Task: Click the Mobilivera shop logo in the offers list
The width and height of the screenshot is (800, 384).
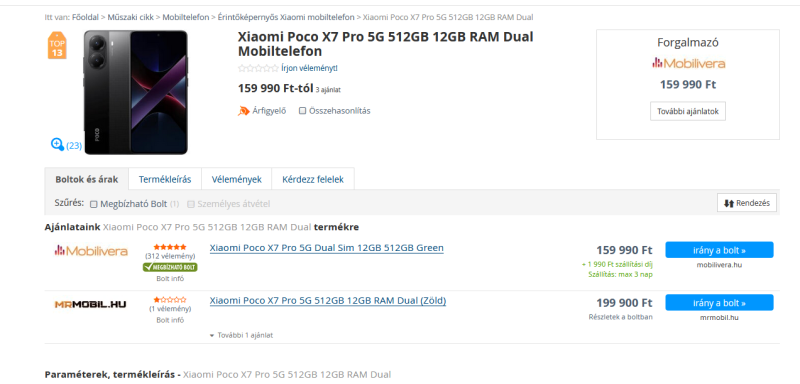Action: [91, 250]
